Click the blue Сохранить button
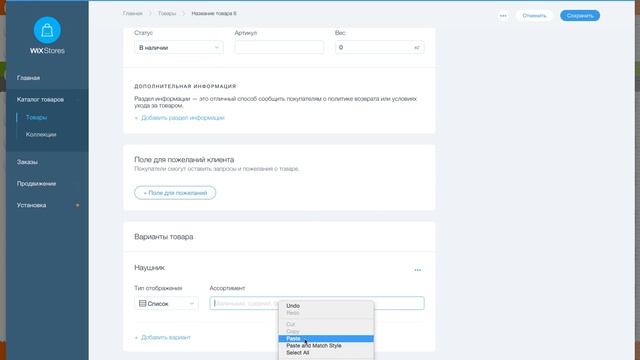Image resolution: width=640 pixels, height=360 pixels. click(580, 16)
